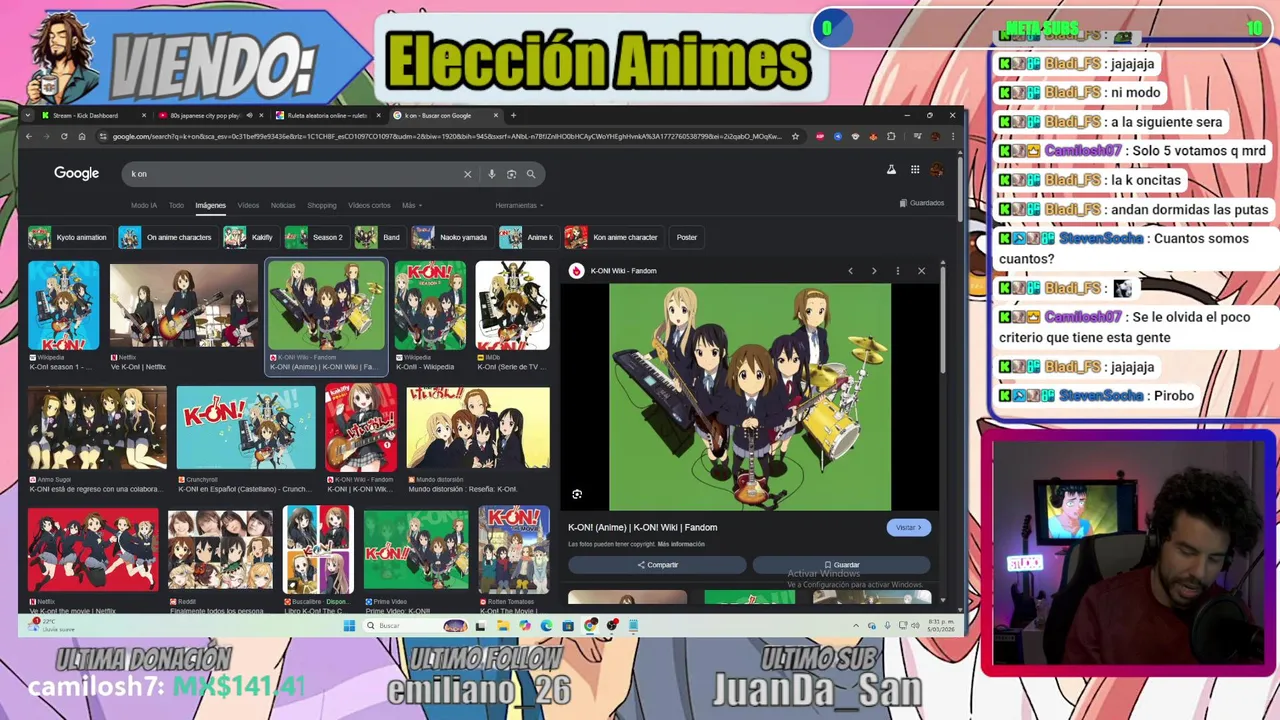Open Netflix Ve K-On! thumbnail

tap(183, 306)
